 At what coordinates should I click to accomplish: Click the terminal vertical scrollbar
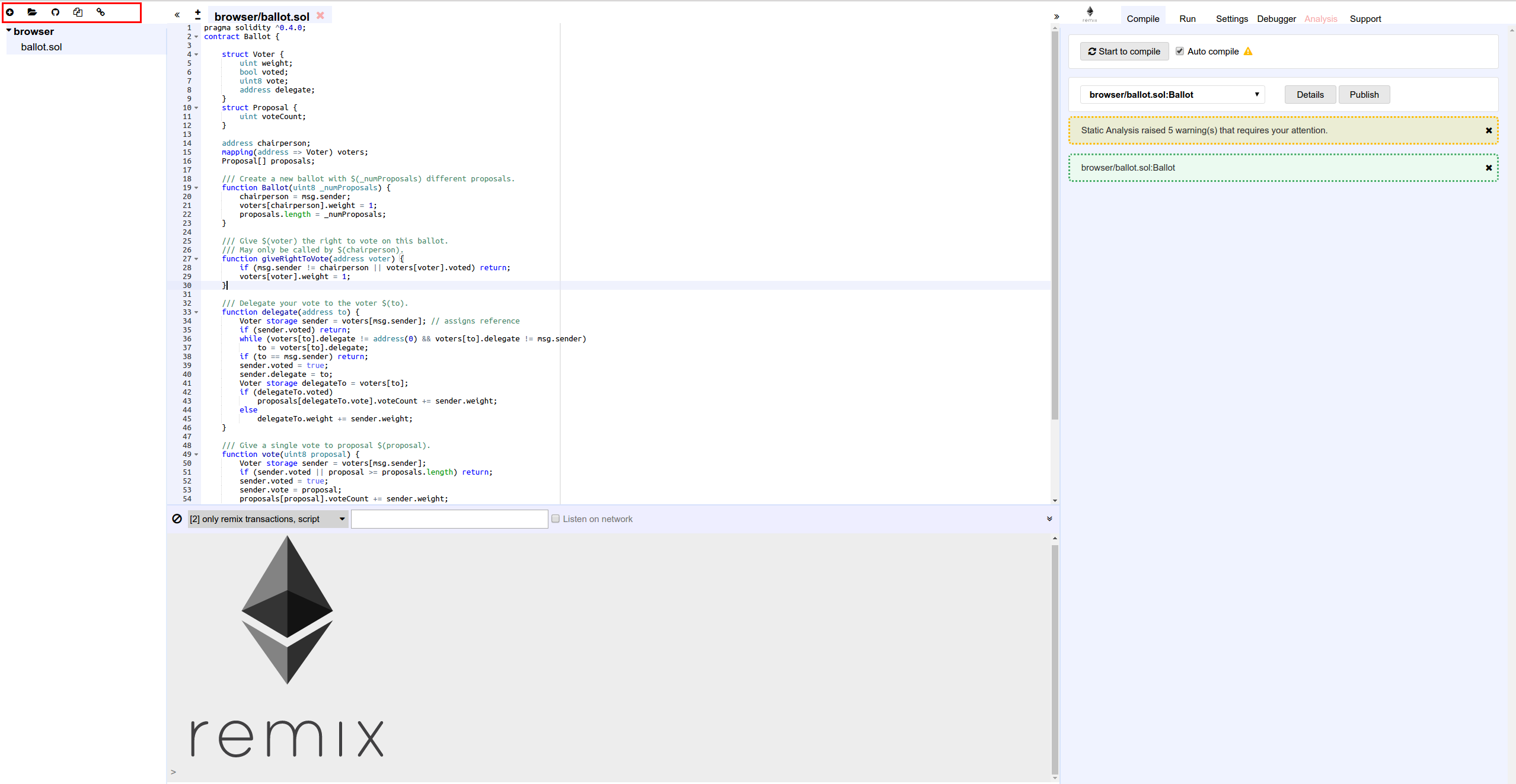coord(1055,660)
